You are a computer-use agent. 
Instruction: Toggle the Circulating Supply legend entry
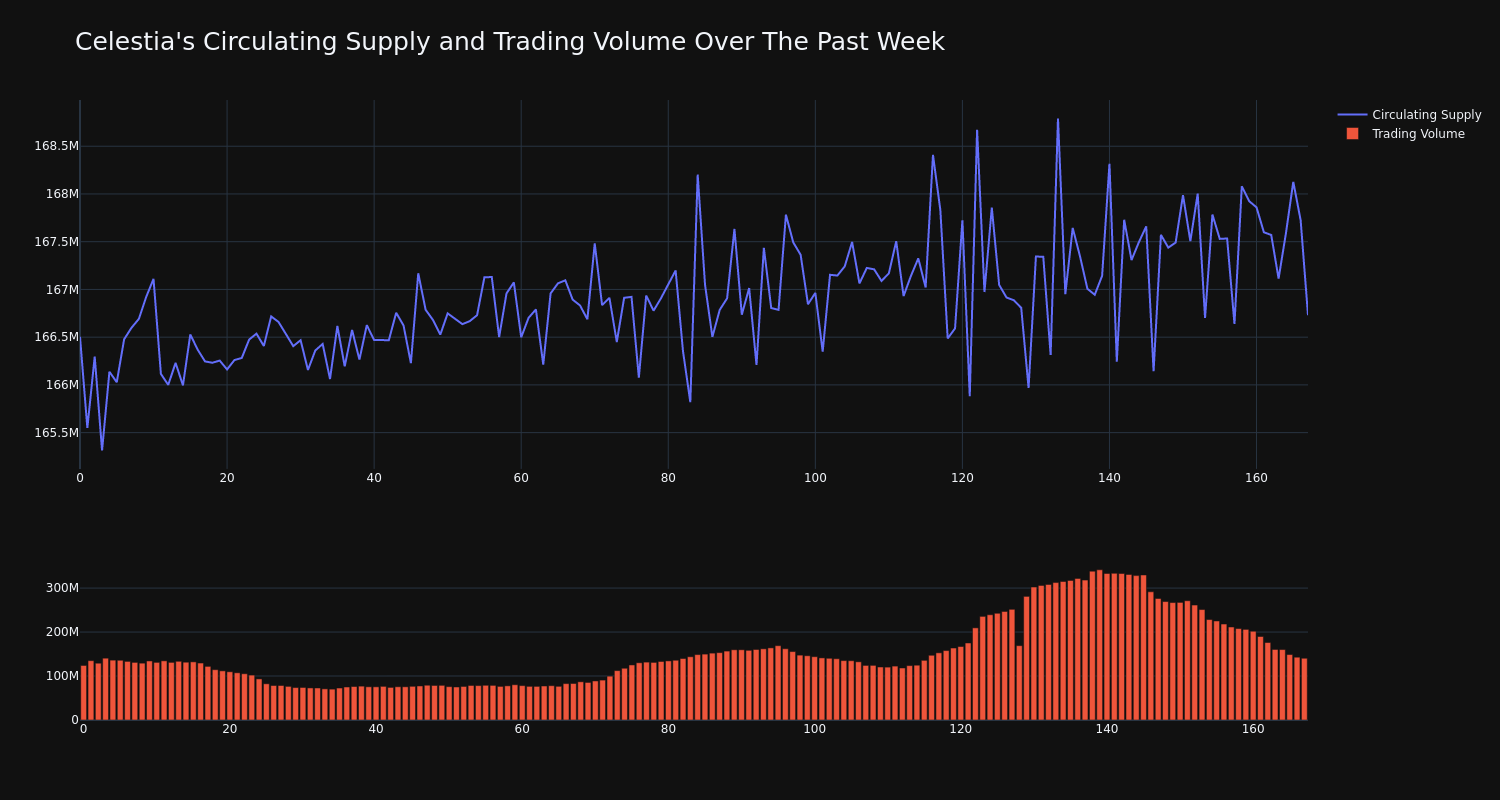1409,115
